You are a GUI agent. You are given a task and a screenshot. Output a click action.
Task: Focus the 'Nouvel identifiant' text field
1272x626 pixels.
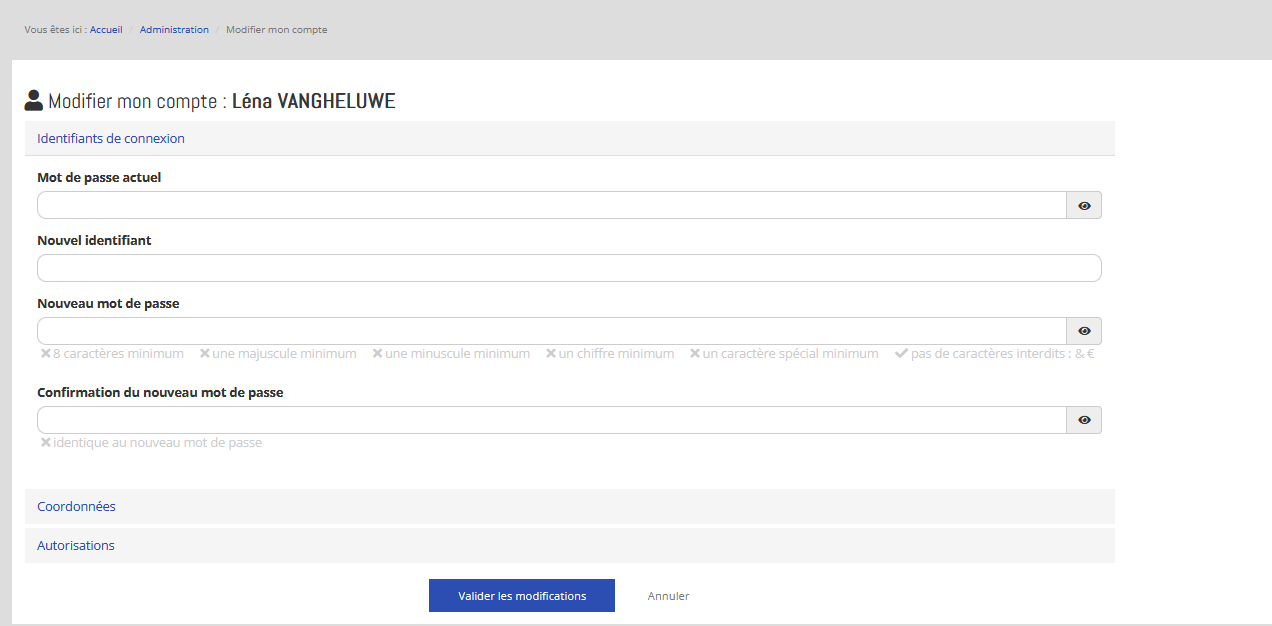click(x=568, y=268)
